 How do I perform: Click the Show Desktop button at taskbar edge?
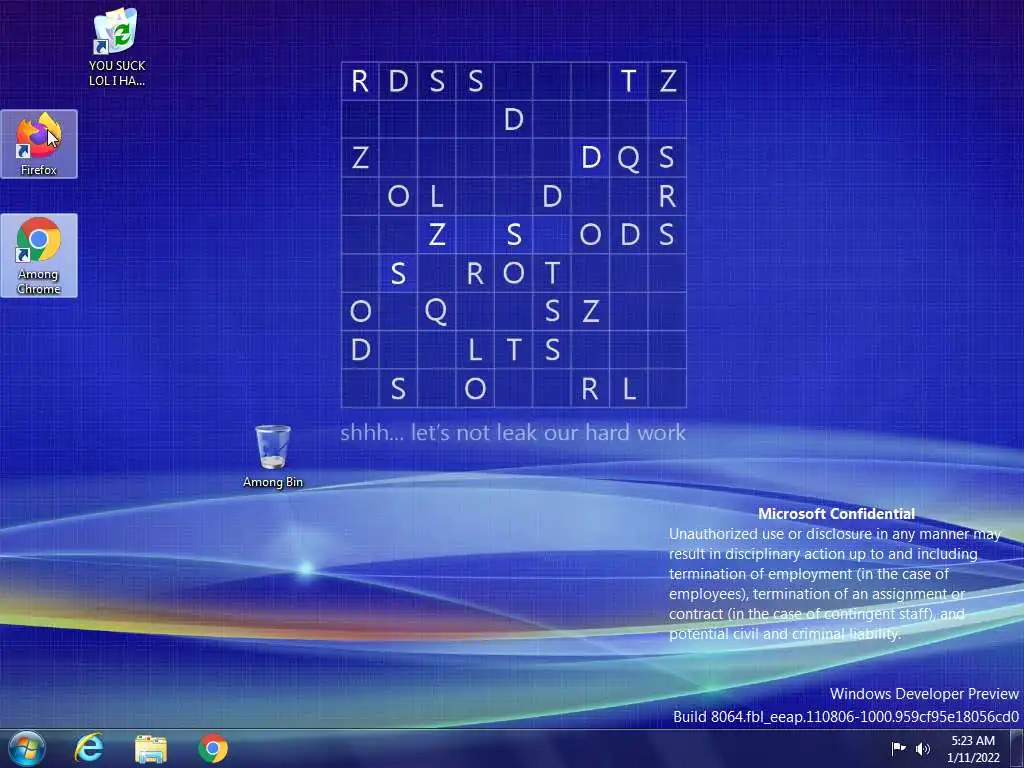tap(1017, 748)
